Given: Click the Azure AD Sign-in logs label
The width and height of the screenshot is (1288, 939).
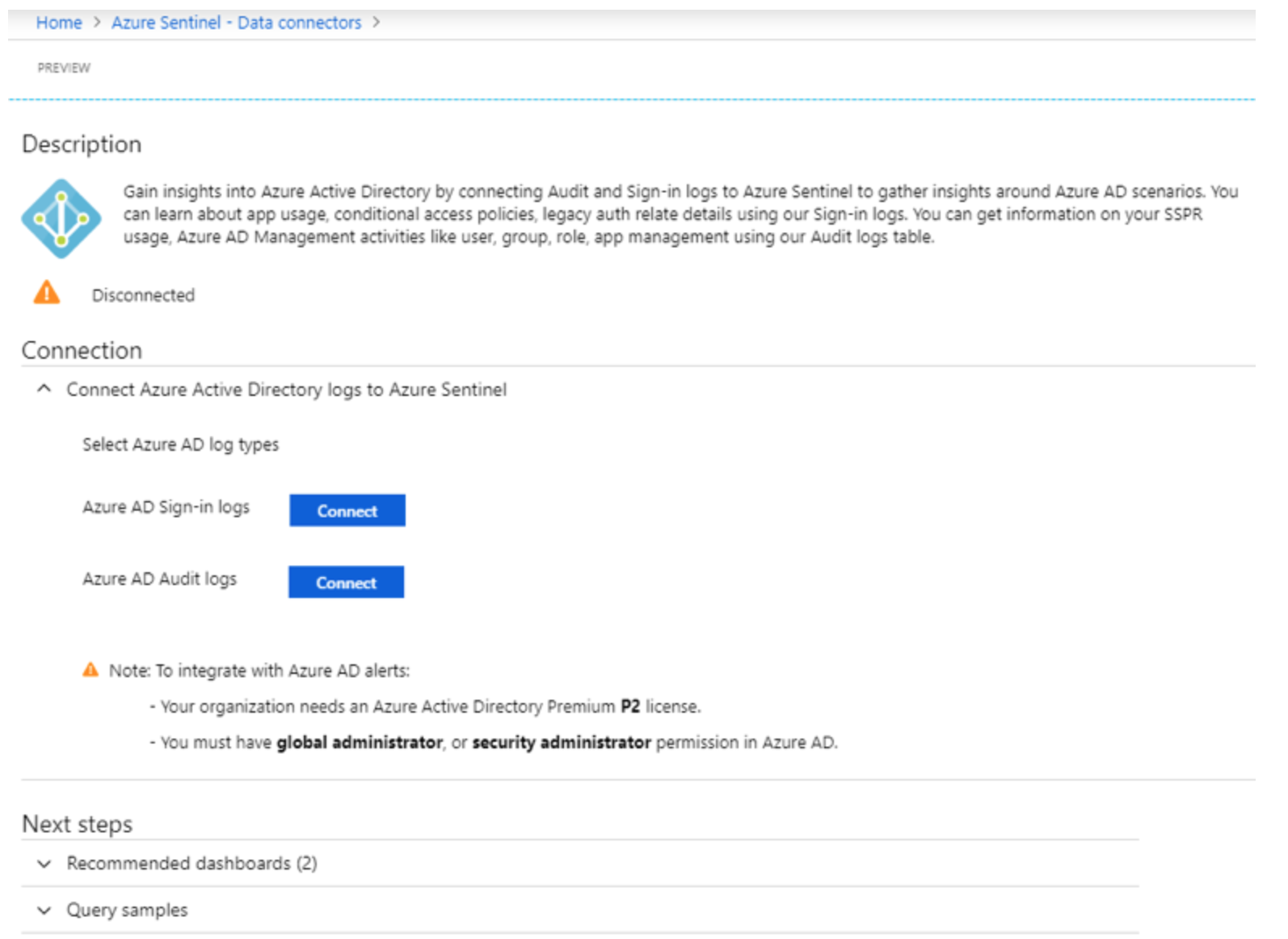Looking at the screenshot, I should coord(166,507).
